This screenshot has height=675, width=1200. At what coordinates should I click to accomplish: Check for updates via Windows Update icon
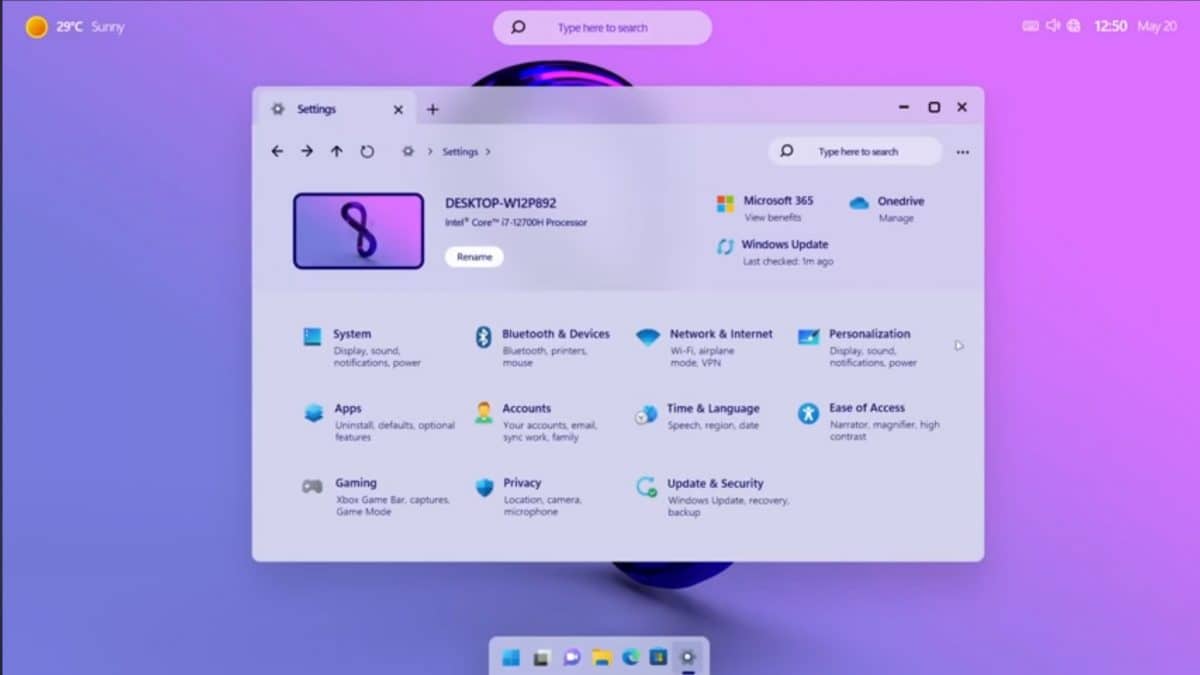(725, 247)
